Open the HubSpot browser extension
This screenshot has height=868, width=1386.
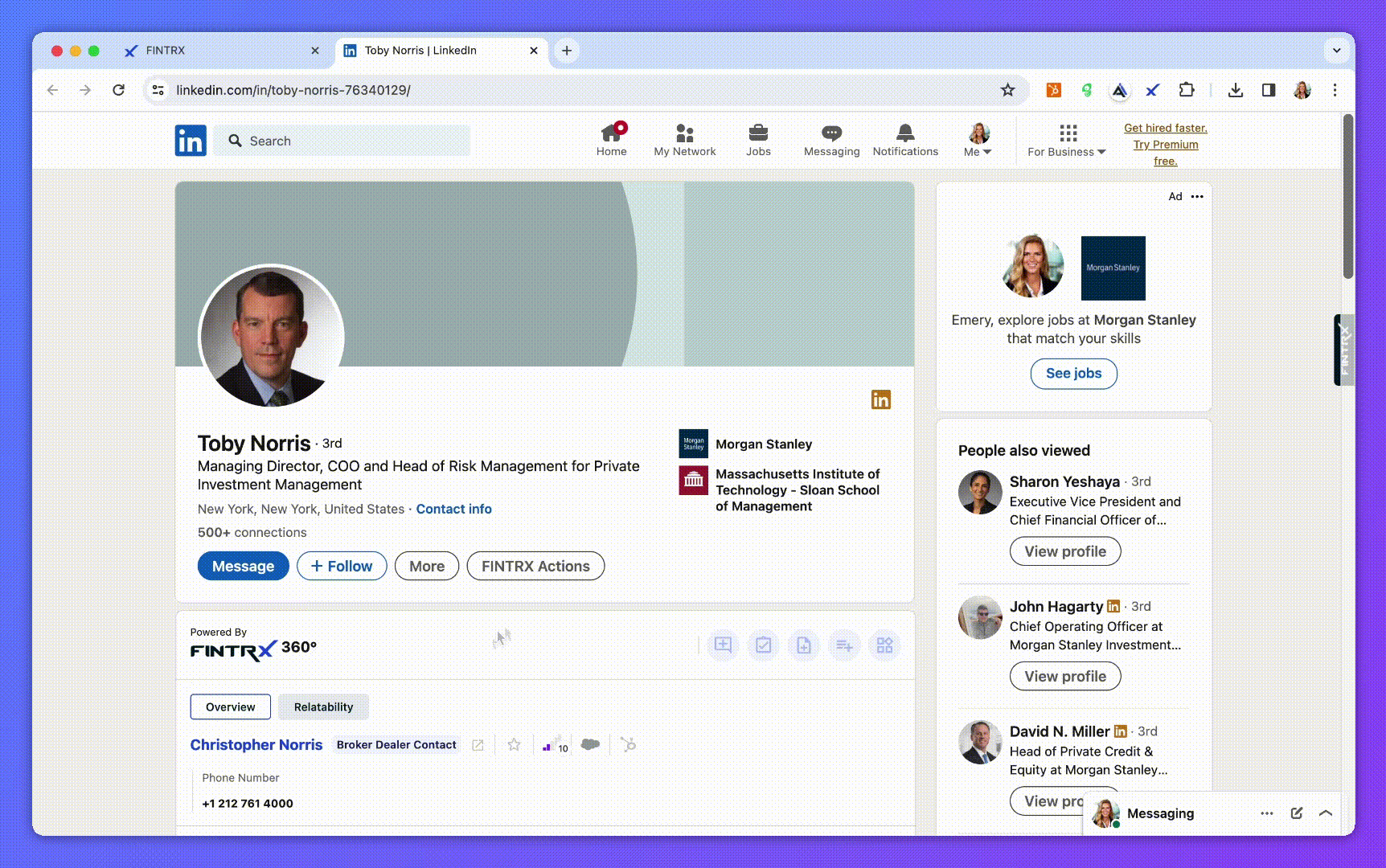pos(1053,90)
